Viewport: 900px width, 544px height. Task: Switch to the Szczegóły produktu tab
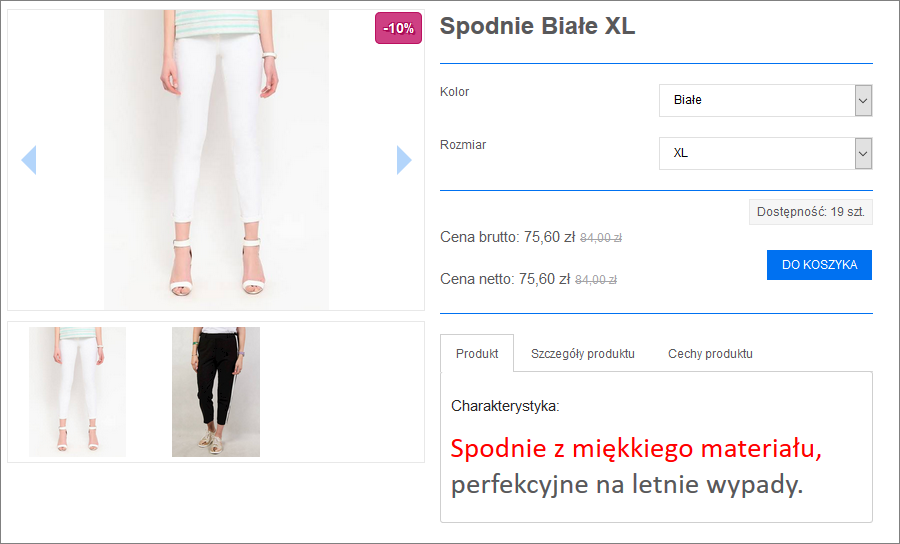point(583,354)
